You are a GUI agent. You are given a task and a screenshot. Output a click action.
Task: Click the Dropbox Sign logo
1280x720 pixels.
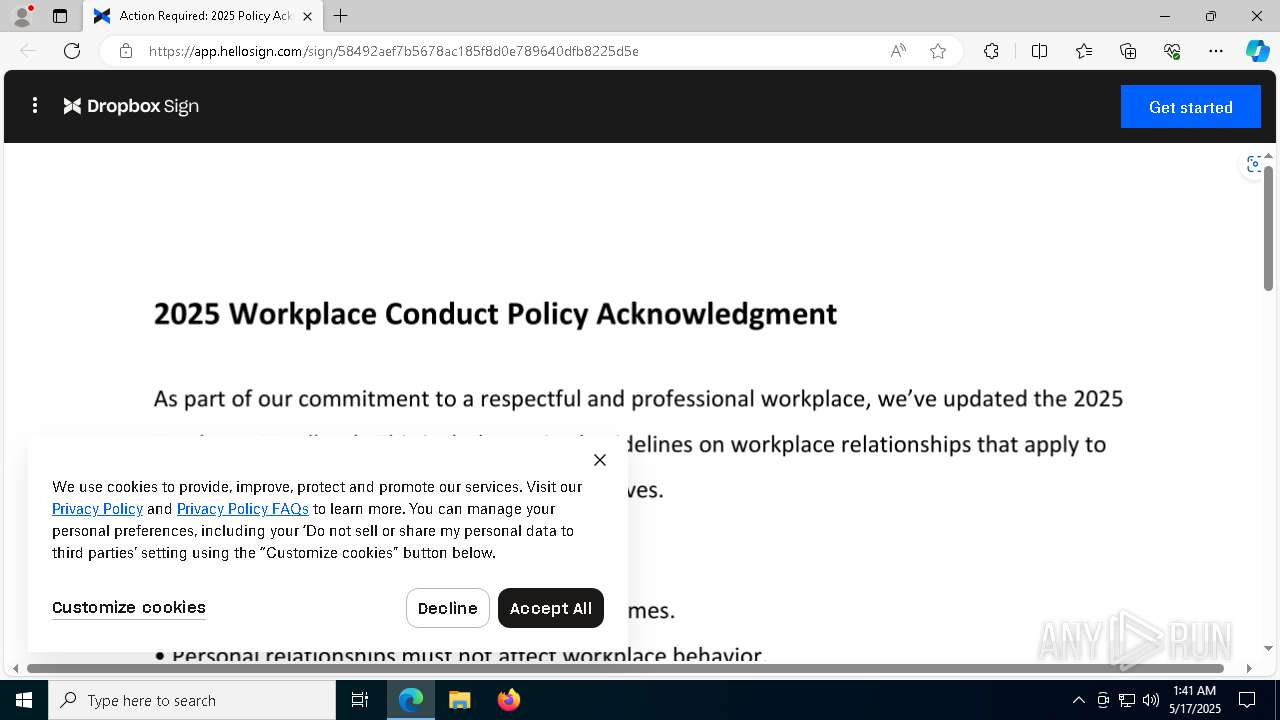coord(131,106)
